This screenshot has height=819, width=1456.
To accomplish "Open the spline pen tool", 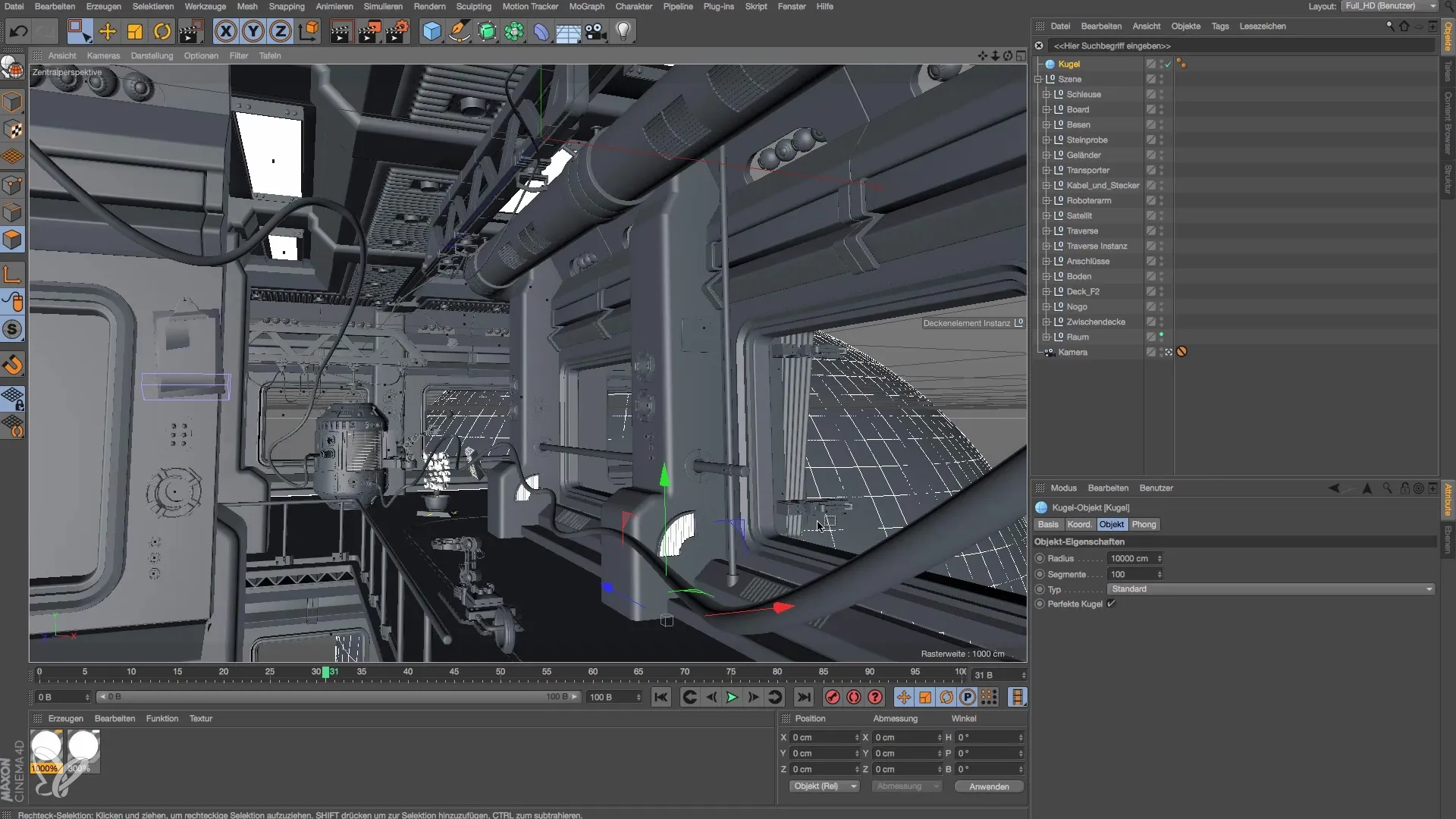I will pyautogui.click(x=459, y=31).
